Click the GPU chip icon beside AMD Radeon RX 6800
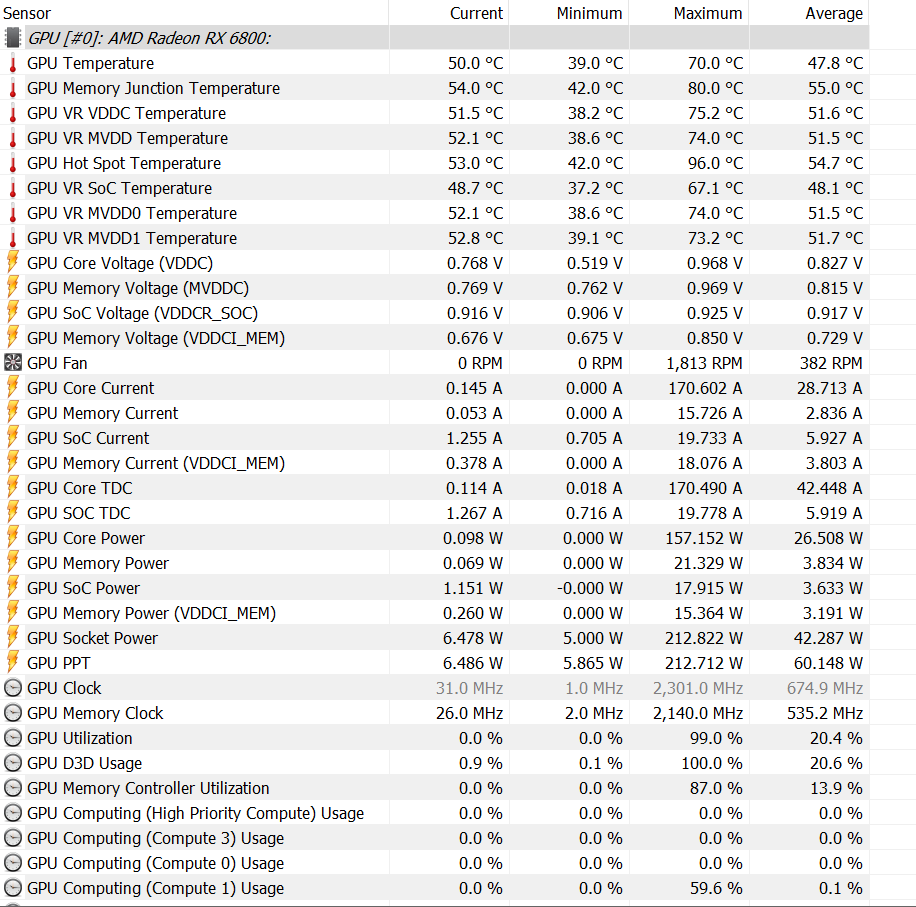This screenshot has height=907, width=916. pyautogui.click(x=12, y=38)
